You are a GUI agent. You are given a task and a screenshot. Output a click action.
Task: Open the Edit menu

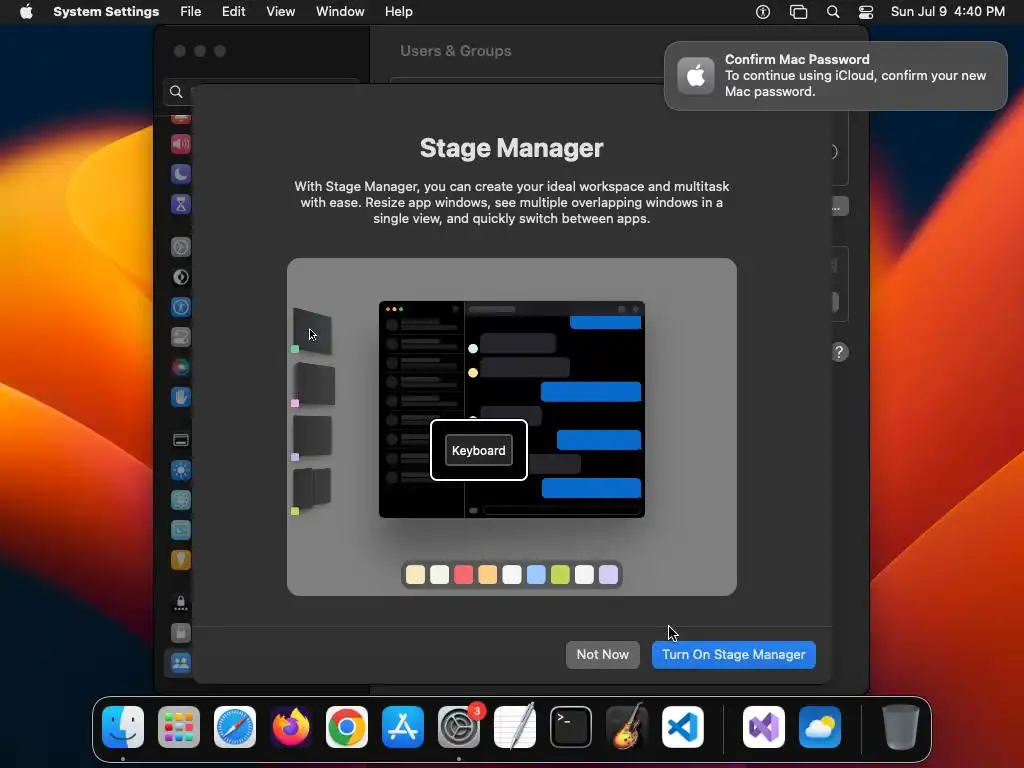(233, 12)
